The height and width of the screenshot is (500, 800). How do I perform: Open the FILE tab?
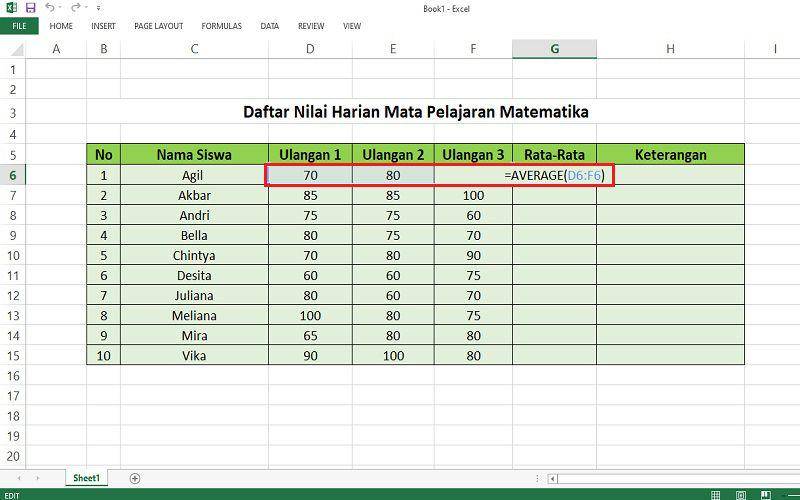tap(19, 26)
